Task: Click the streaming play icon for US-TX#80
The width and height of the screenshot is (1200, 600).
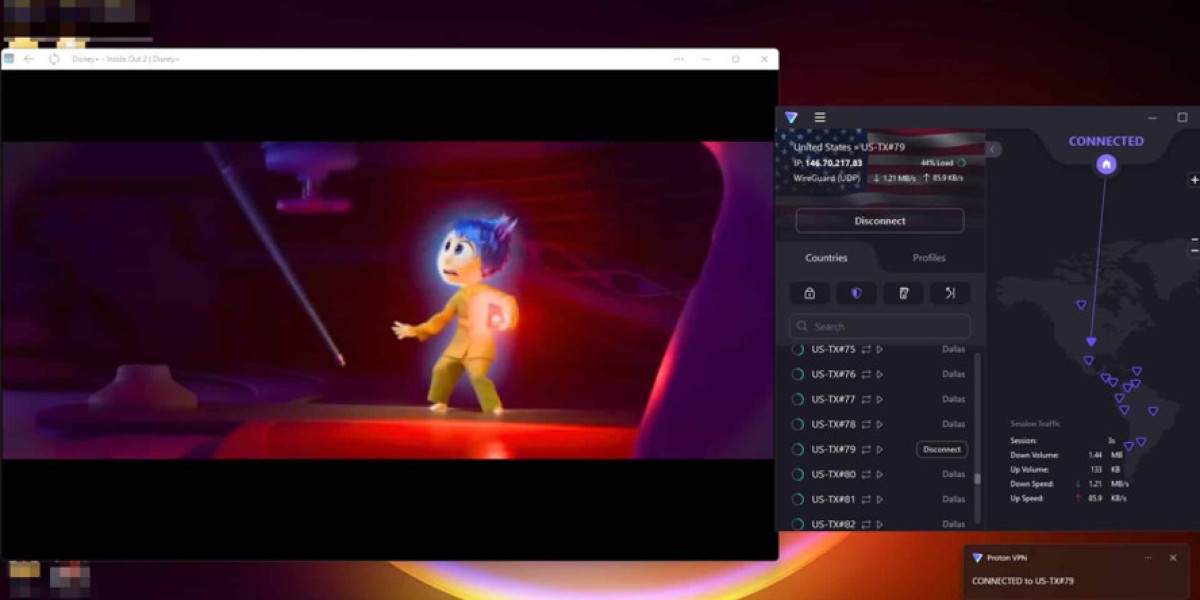Action: click(x=880, y=475)
